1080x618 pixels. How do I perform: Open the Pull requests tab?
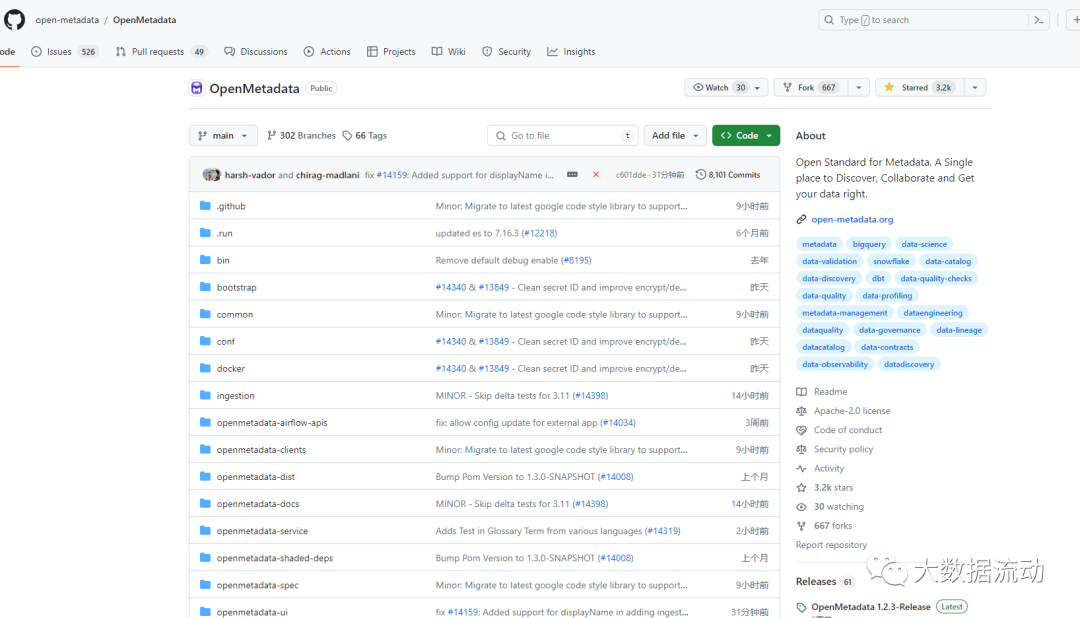click(161, 52)
